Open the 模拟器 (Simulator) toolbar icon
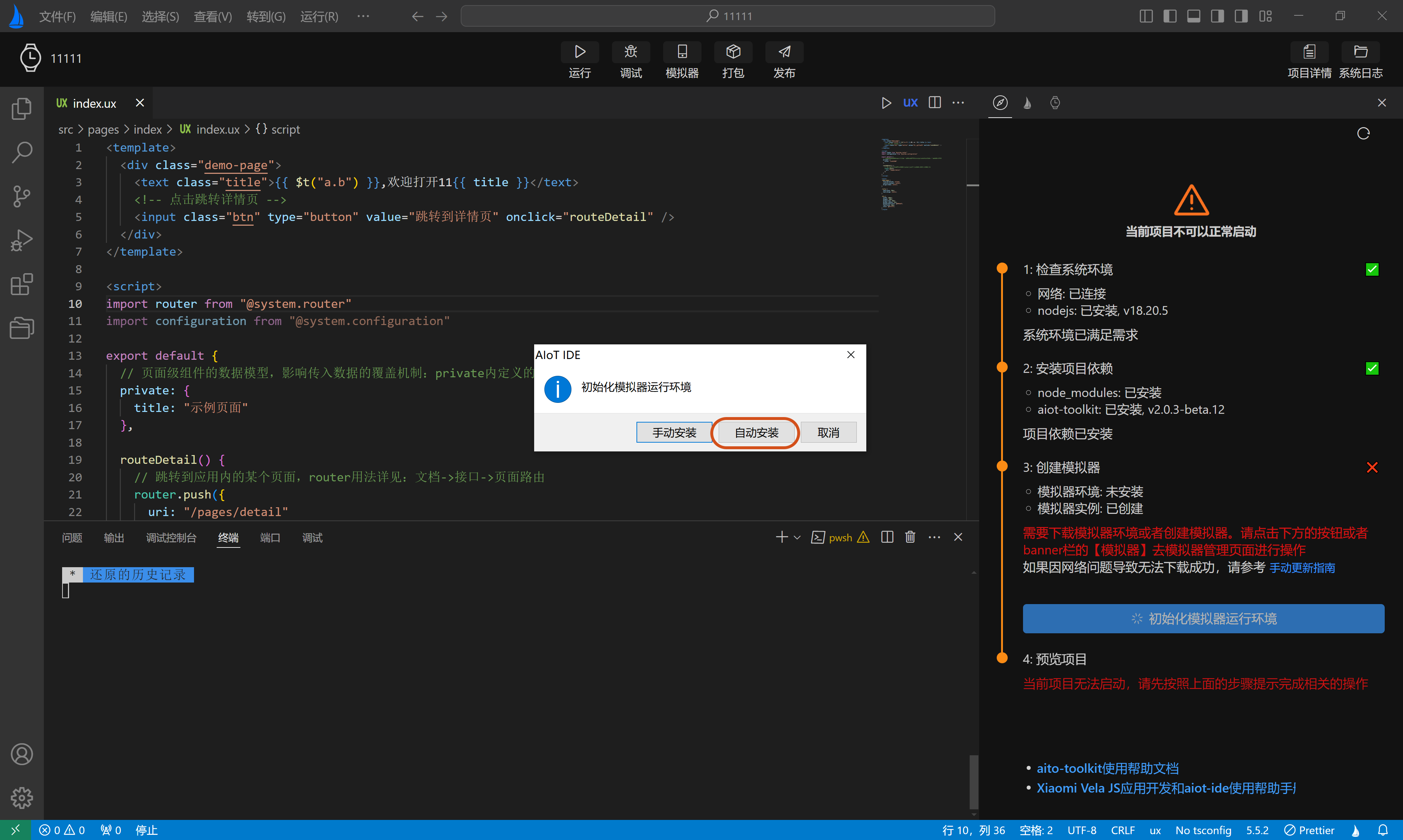The height and width of the screenshot is (840, 1403). tap(682, 52)
